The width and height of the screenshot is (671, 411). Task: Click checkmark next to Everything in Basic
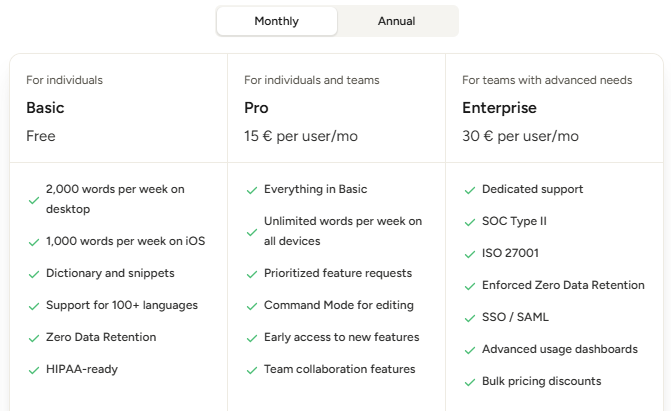pyautogui.click(x=252, y=190)
